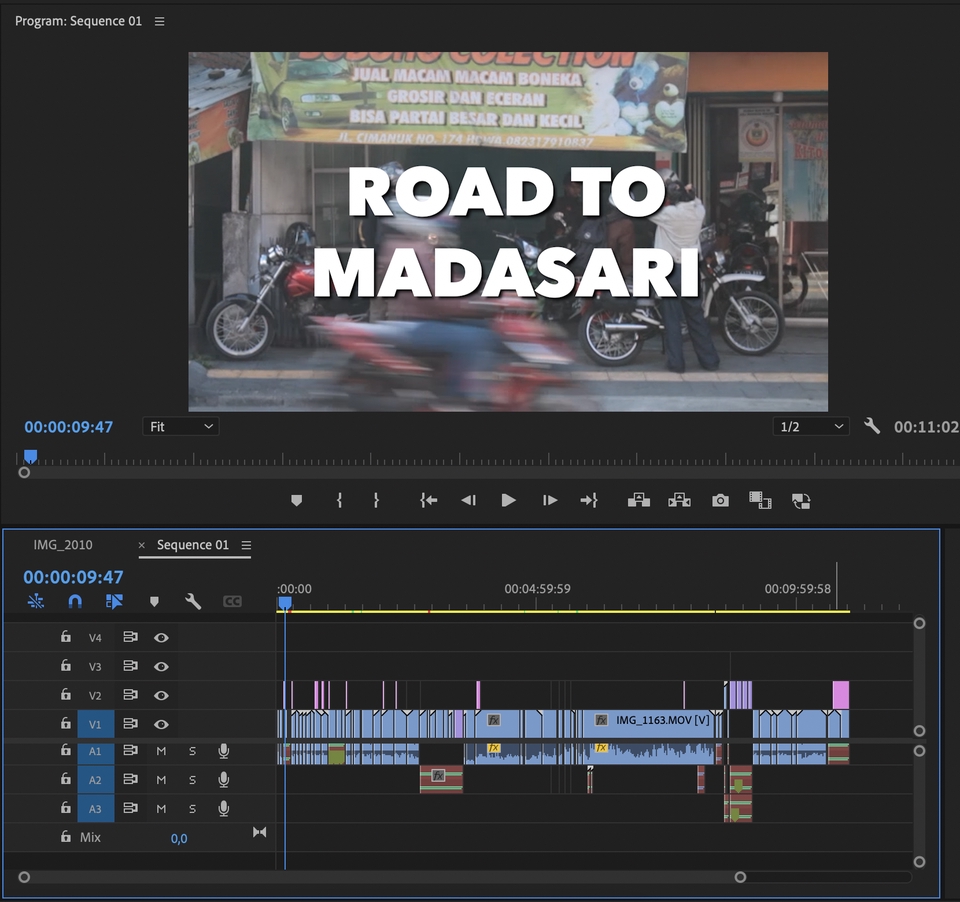Toggle lock on V1 track
Screen dimensions: 960x902
coord(66,723)
